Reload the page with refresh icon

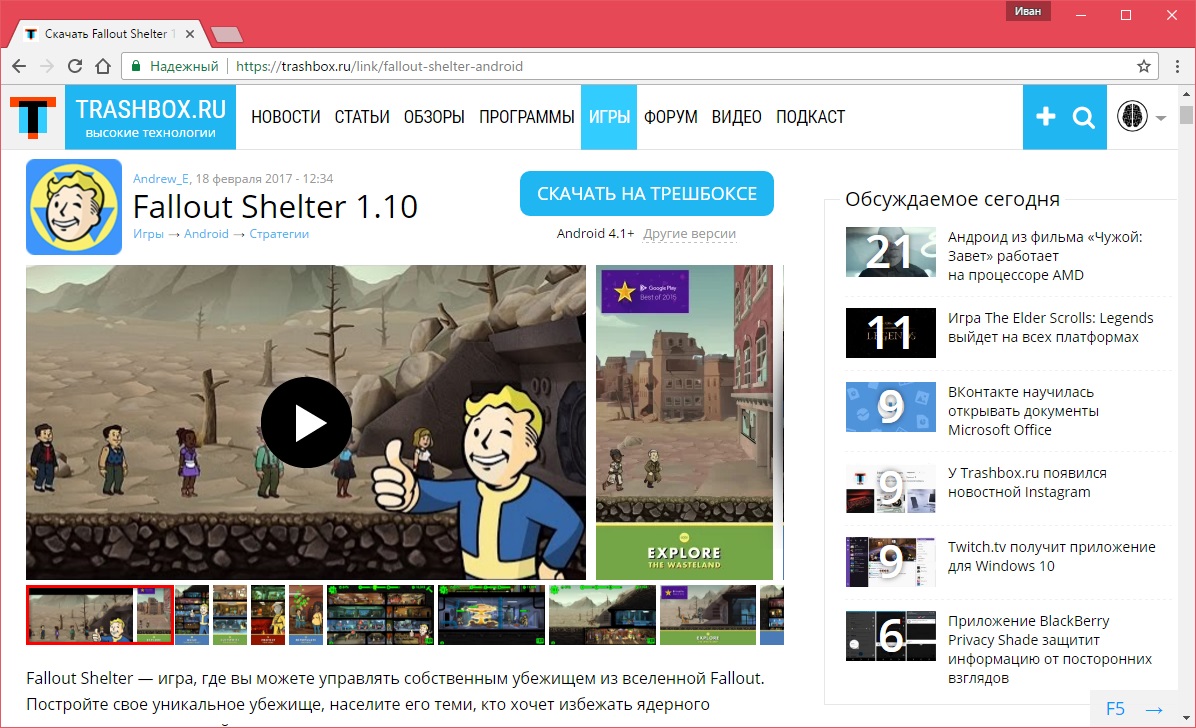[x=75, y=66]
